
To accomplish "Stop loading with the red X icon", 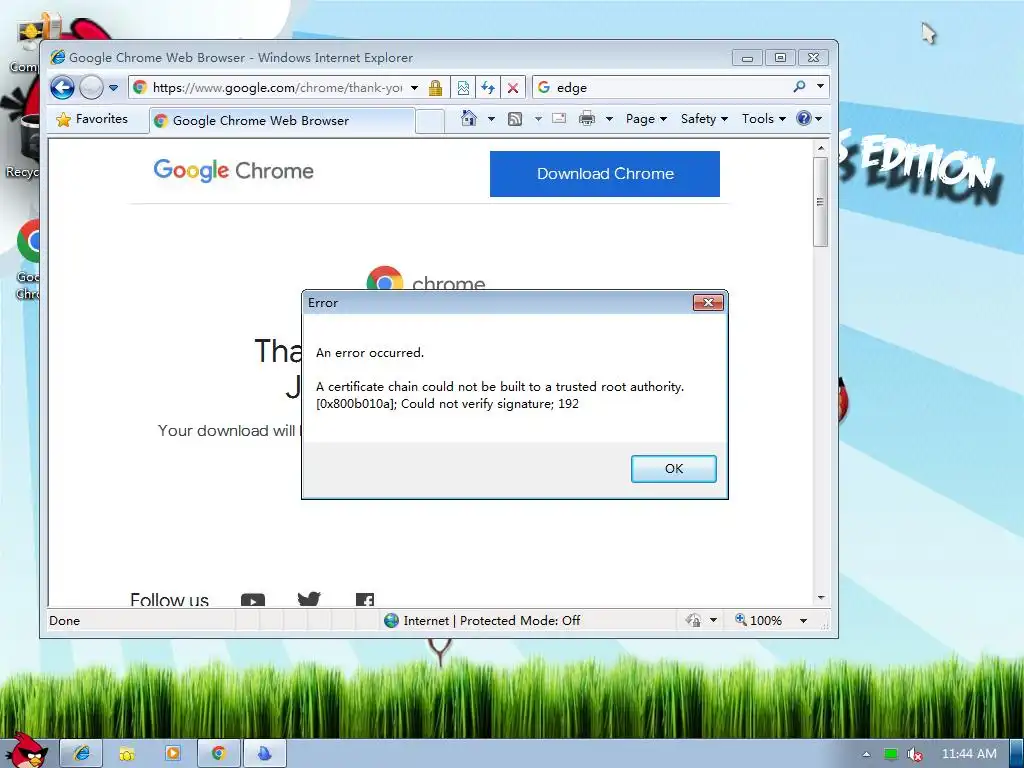I will click(x=513, y=88).
